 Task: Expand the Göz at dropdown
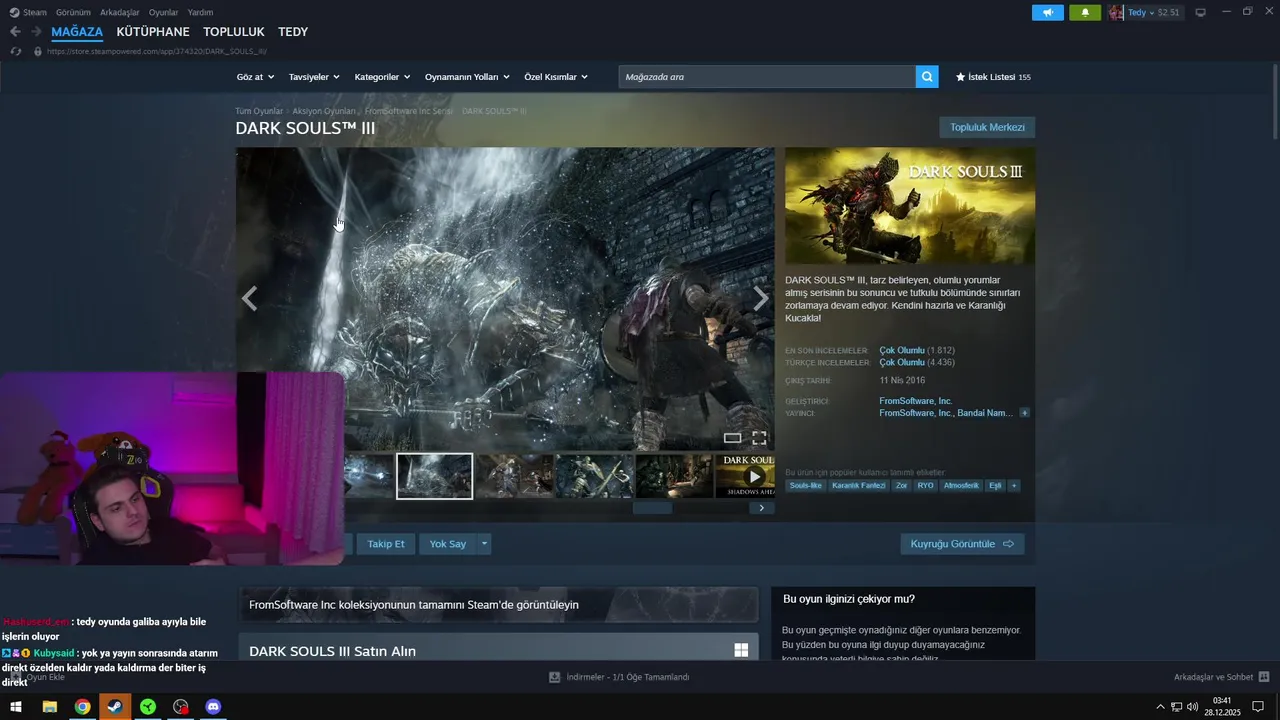point(254,77)
